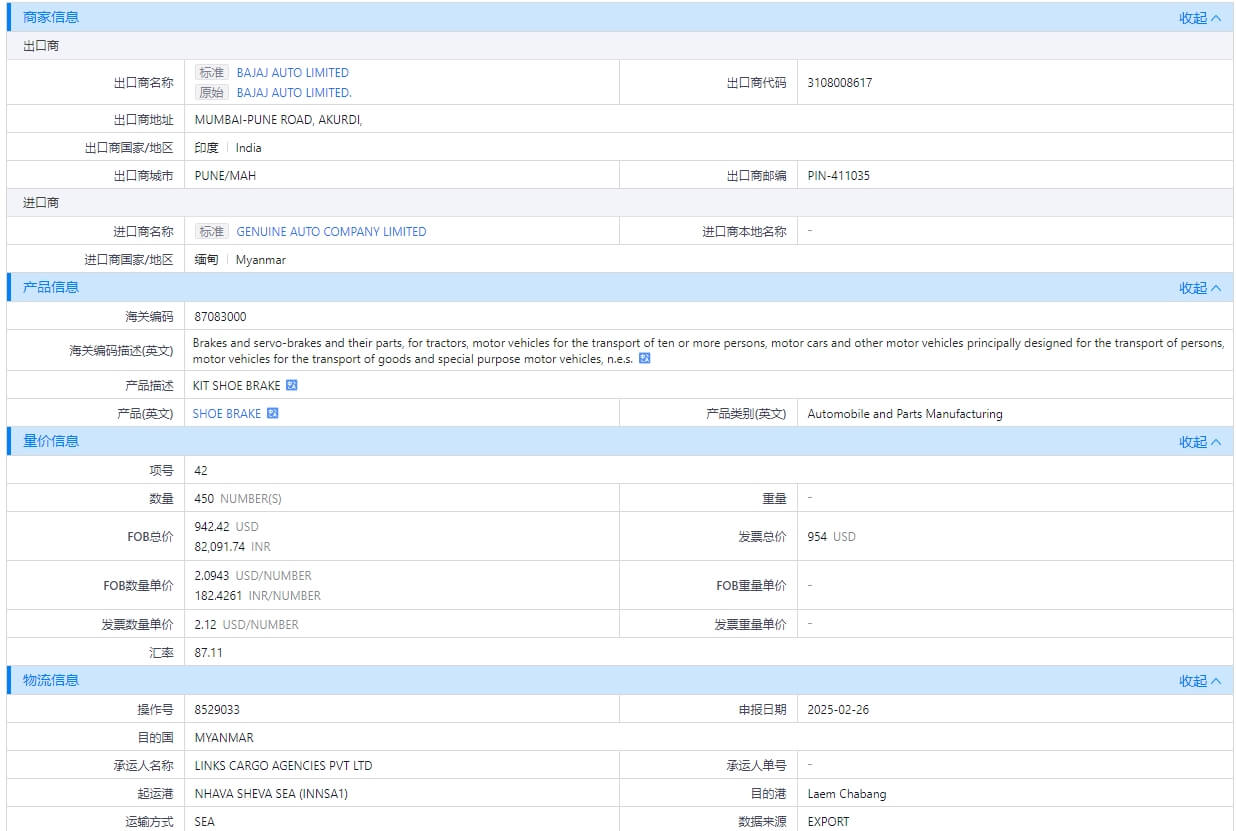Open the original BAJAJ AUTO LIMITED. exporter link
The height and width of the screenshot is (831, 1236).
pos(294,93)
